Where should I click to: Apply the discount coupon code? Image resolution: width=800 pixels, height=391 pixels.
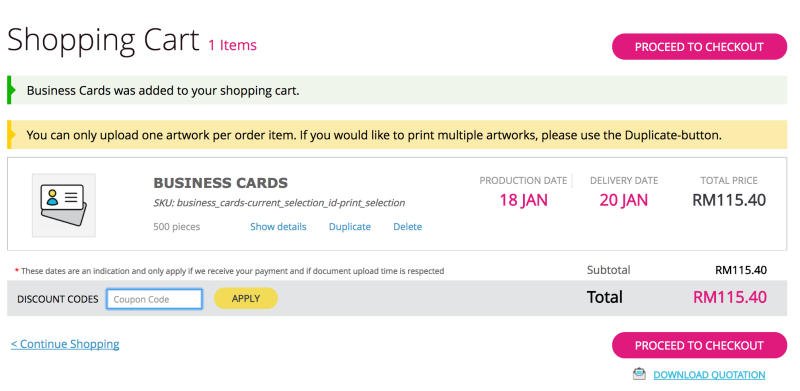tap(245, 299)
